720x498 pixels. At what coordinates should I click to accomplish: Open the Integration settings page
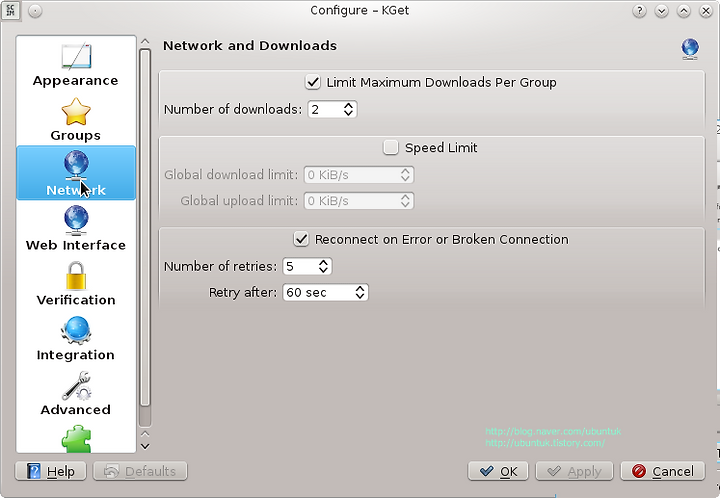pos(76,339)
